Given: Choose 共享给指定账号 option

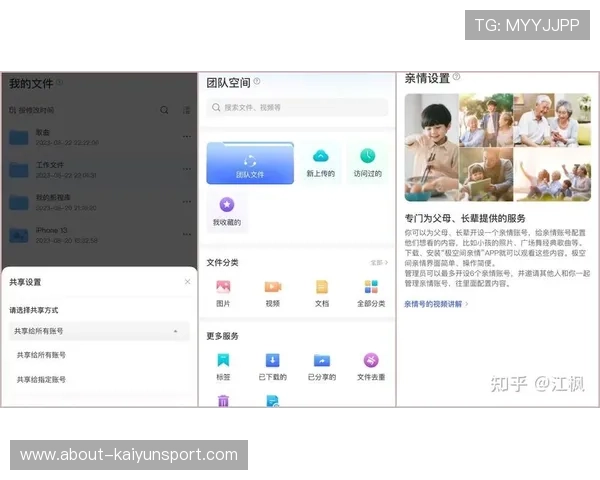Looking at the screenshot, I should point(41,380).
